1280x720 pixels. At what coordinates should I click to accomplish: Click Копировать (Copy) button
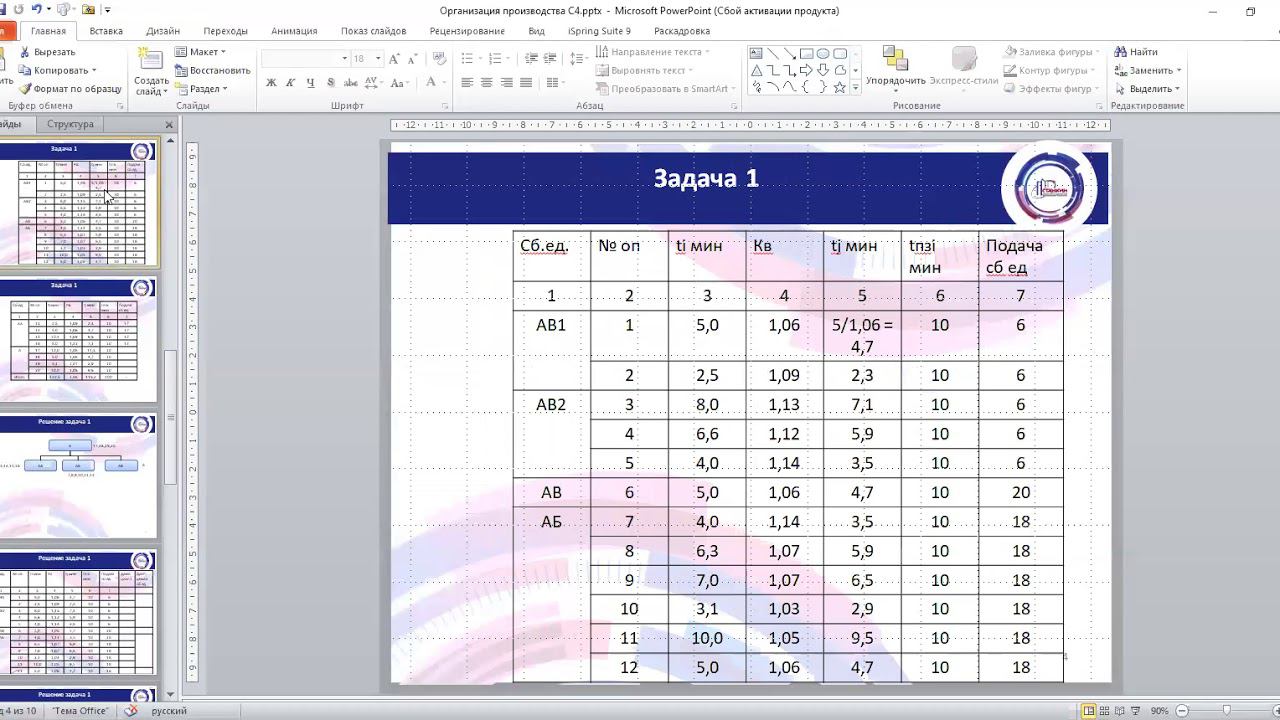point(58,70)
